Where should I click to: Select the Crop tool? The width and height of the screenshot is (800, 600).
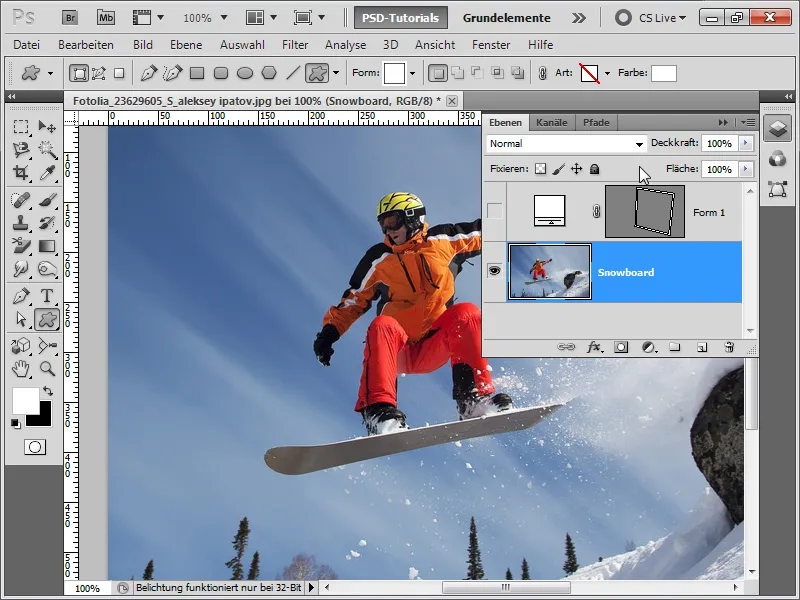pos(20,172)
